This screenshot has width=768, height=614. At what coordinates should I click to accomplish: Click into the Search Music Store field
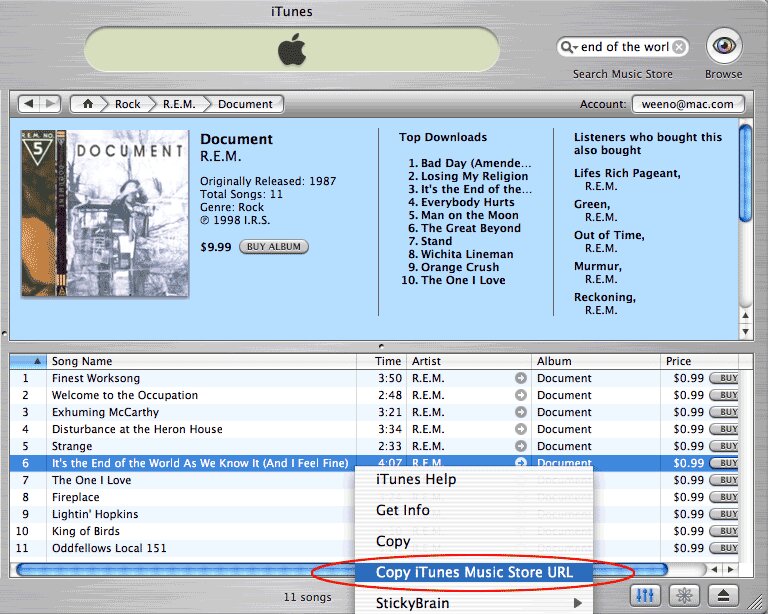(624, 47)
